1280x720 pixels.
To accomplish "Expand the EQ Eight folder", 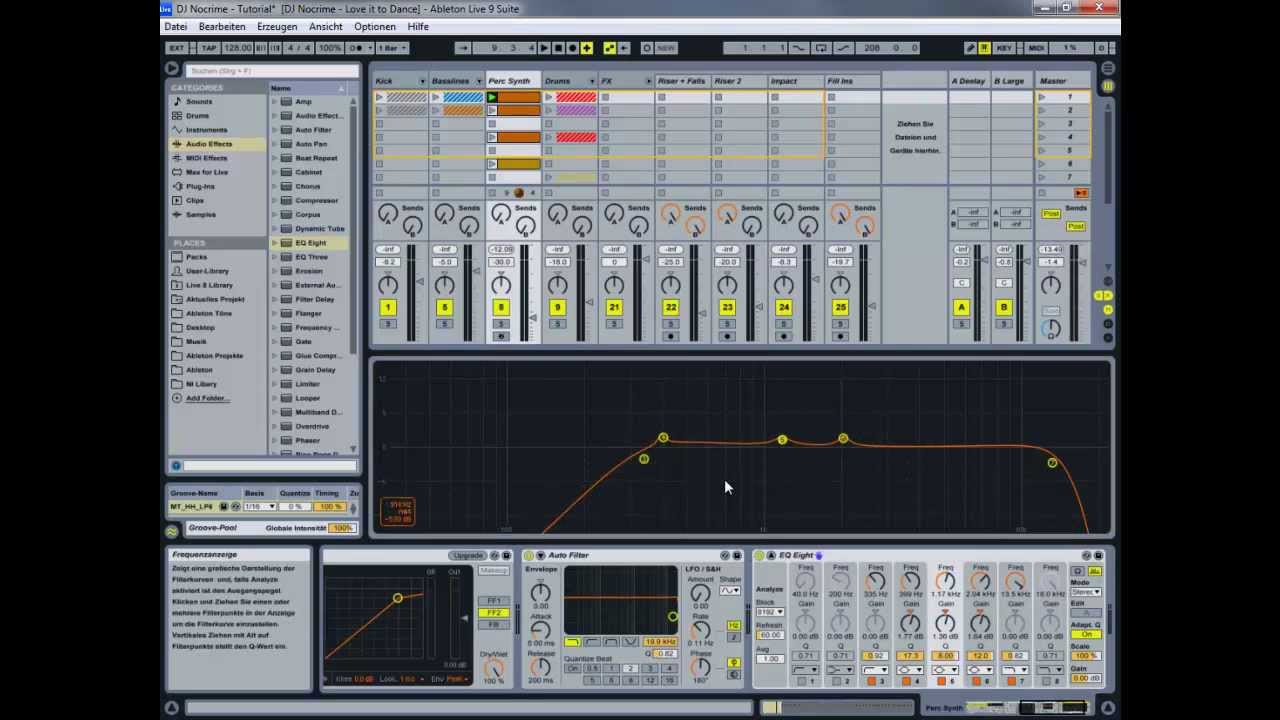I will tap(275, 243).
